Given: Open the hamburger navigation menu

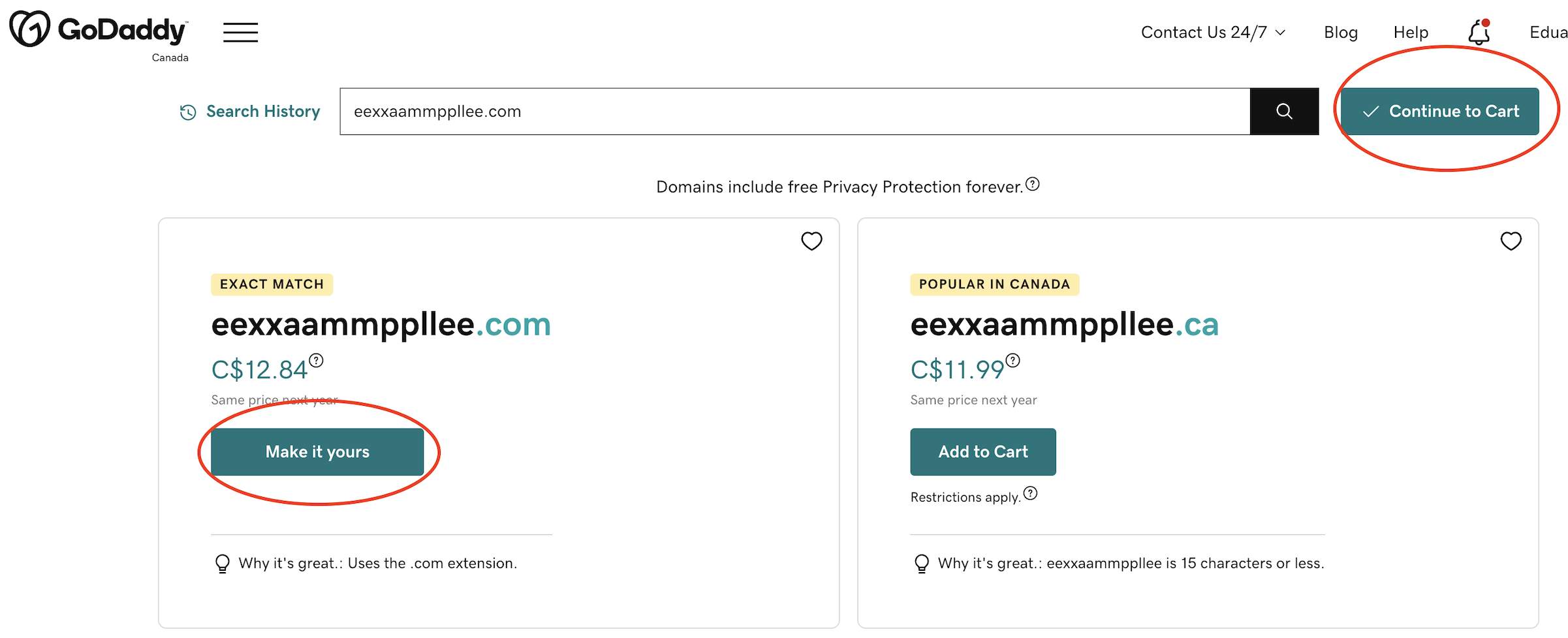Looking at the screenshot, I should (x=240, y=32).
